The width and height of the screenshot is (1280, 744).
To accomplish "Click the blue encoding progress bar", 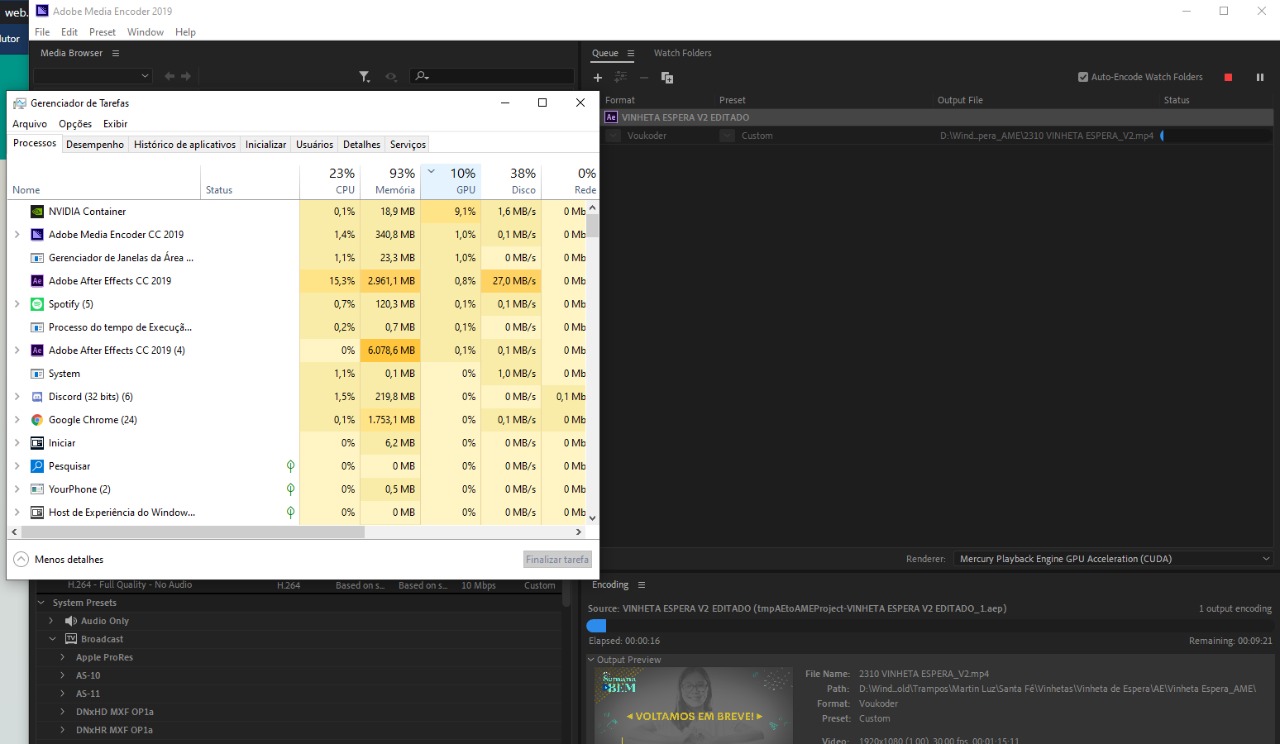I will coord(597,625).
